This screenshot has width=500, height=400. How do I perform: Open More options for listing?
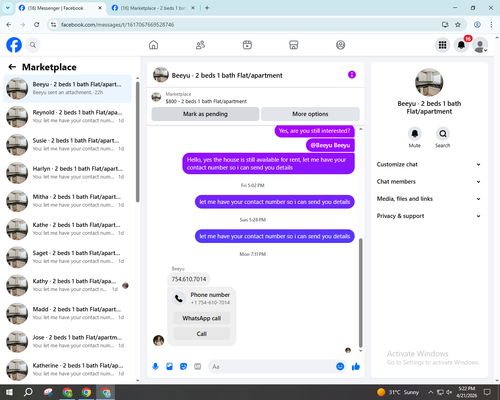(310, 114)
